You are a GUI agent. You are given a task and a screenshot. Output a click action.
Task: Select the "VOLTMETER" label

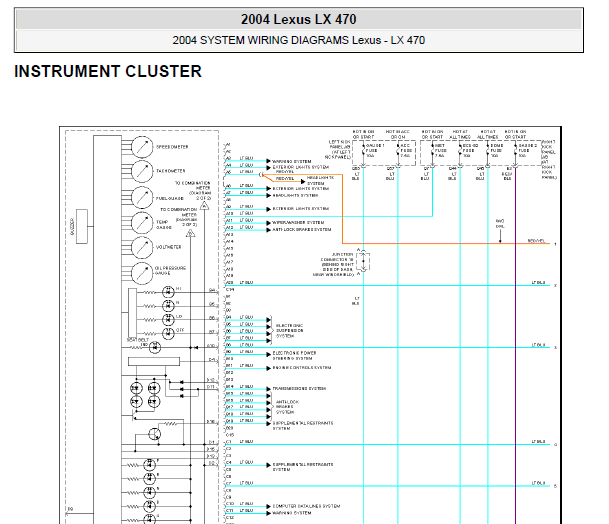coord(169,247)
